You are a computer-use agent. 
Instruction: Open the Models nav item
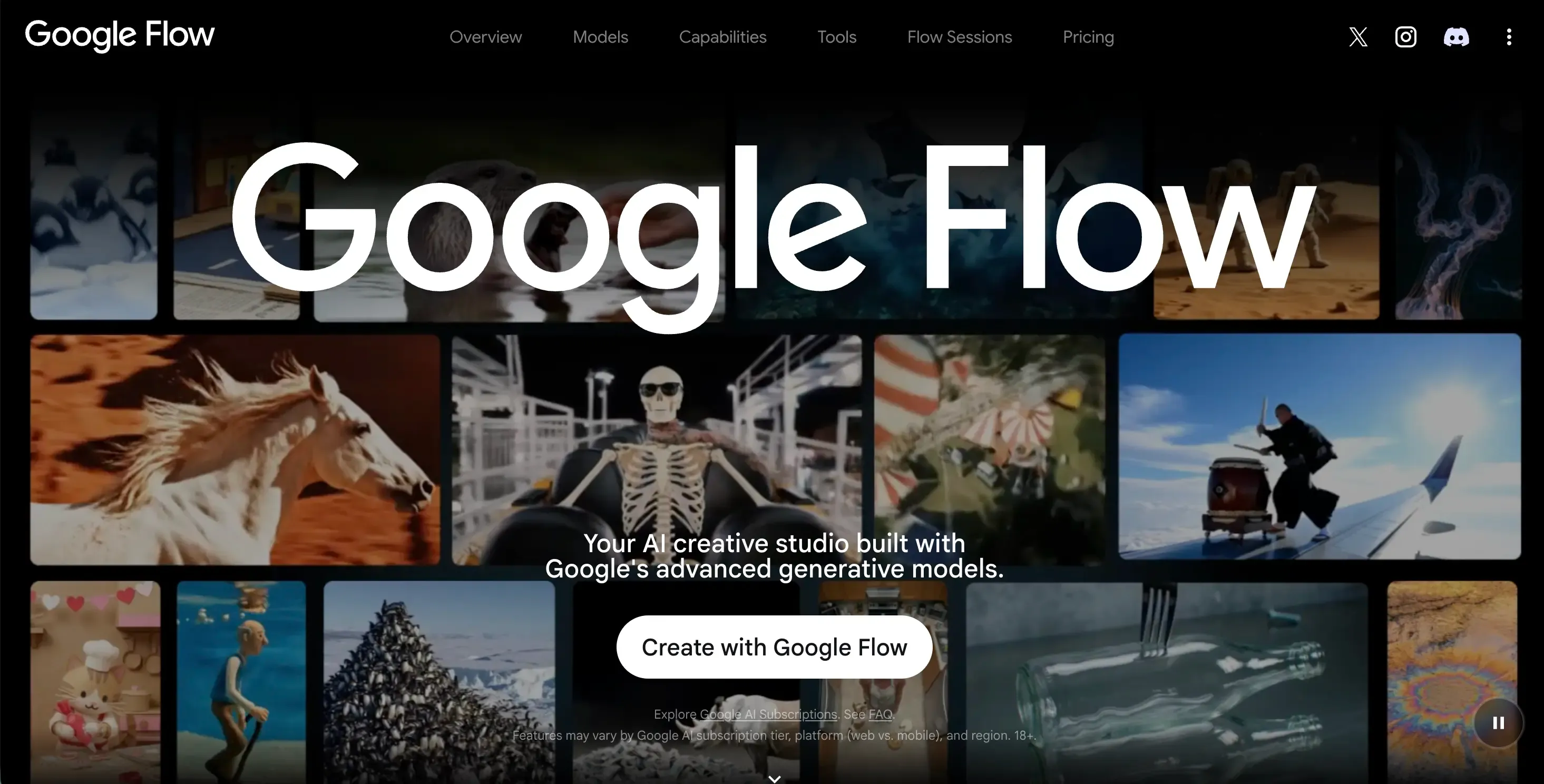click(600, 37)
